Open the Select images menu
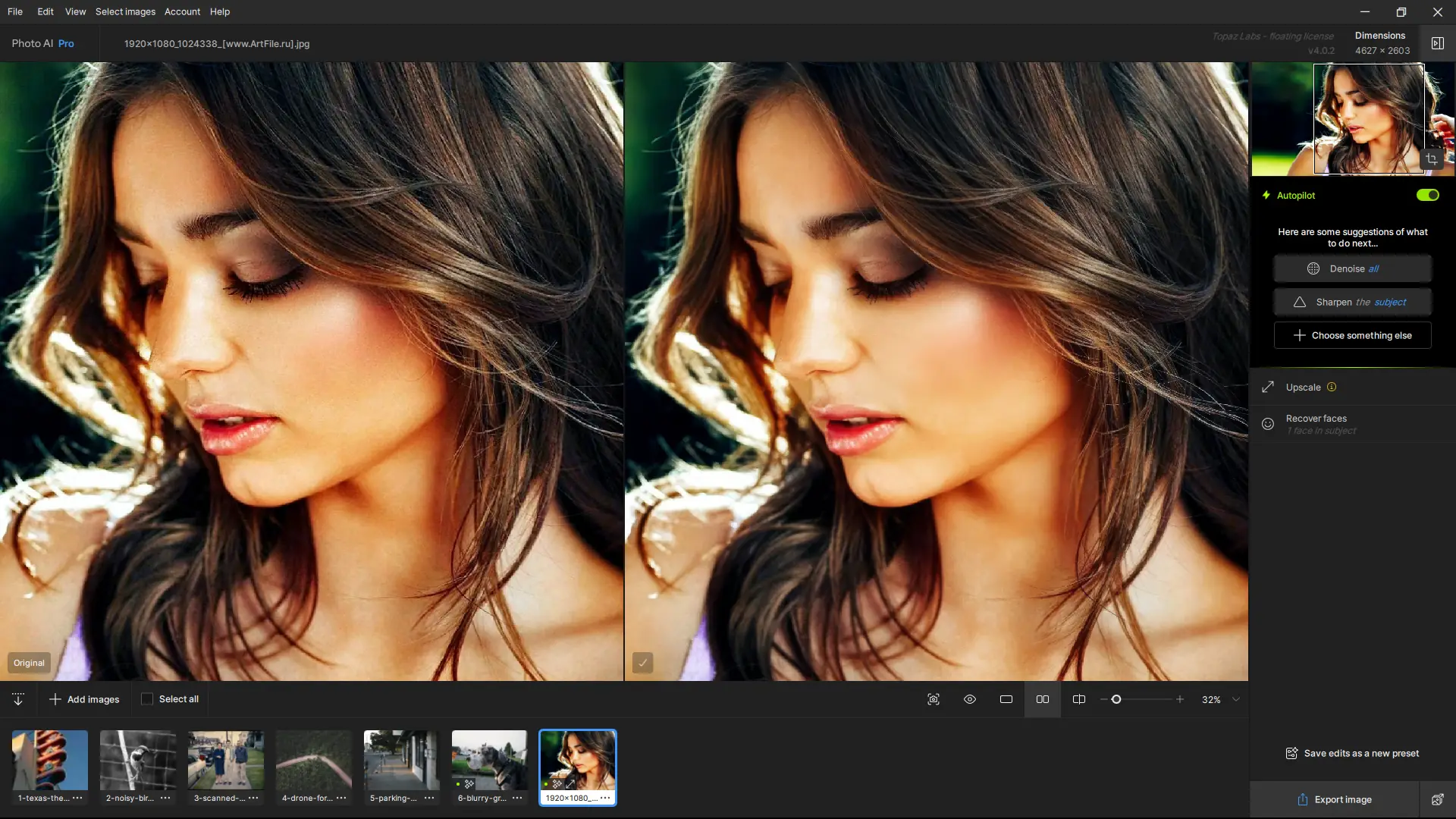This screenshot has width=1456, height=819. click(x=125, y=11)
